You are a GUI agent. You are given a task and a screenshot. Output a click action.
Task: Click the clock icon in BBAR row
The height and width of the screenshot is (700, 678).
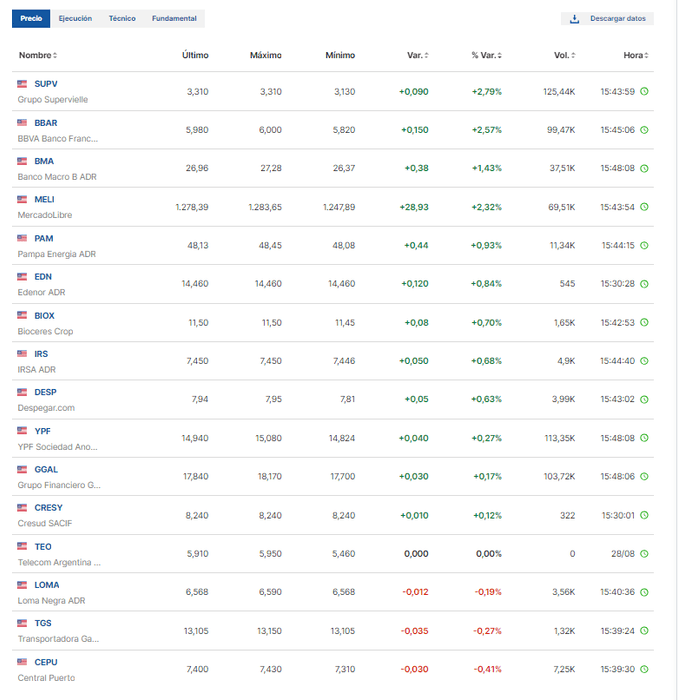pos(644,130)
